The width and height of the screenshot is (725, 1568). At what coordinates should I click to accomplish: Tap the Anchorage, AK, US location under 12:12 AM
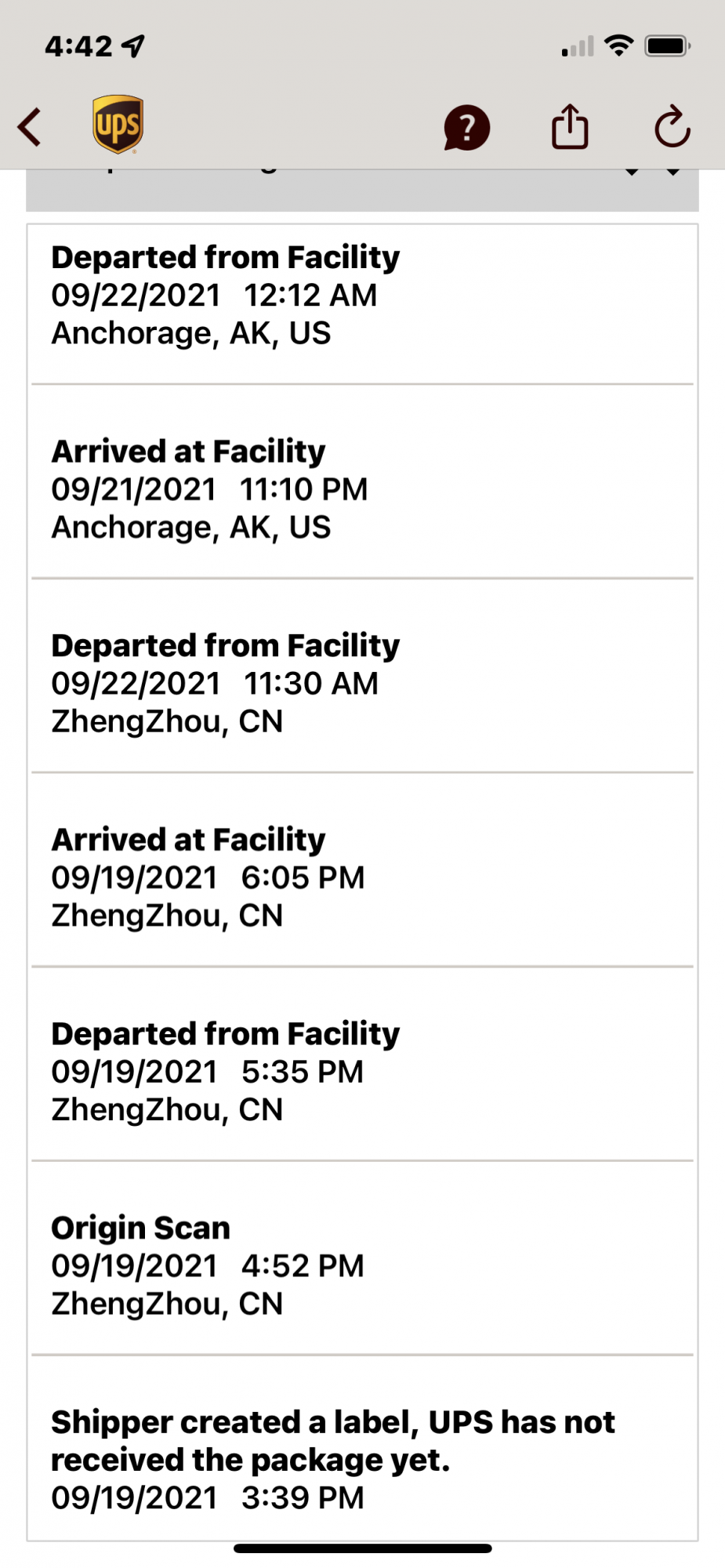point(191,333)
